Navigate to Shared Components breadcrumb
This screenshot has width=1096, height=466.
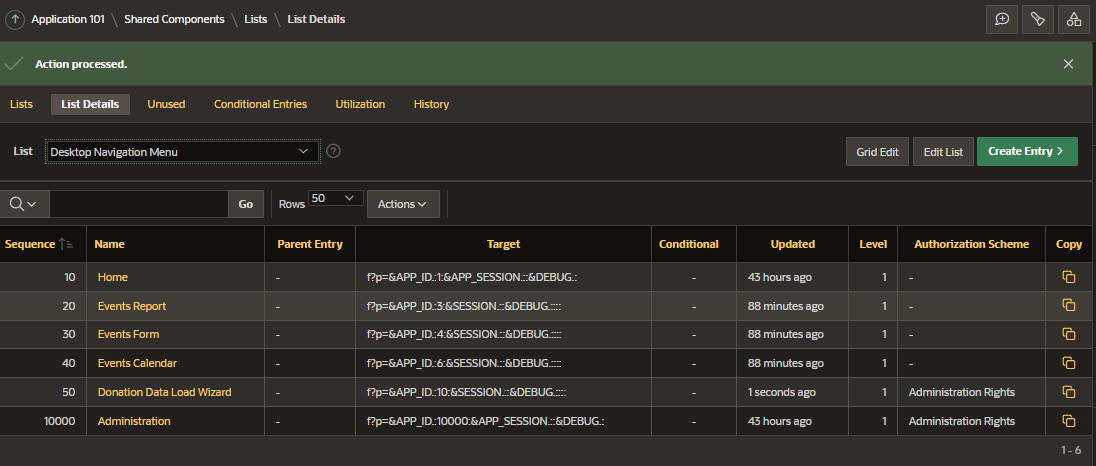(x=174, y=20)
